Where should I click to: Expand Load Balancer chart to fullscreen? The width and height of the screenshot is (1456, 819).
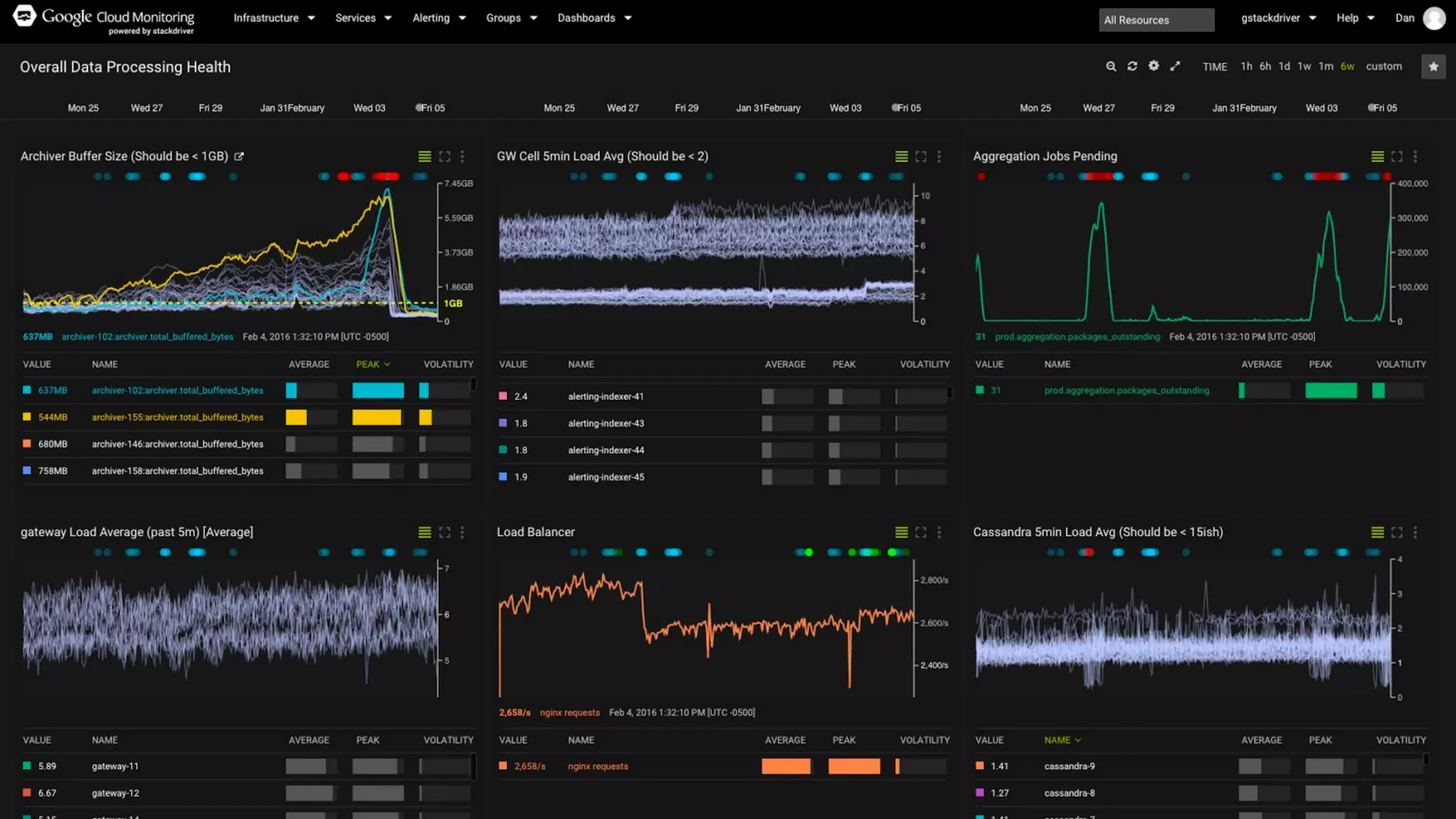[x=921, y=532]
